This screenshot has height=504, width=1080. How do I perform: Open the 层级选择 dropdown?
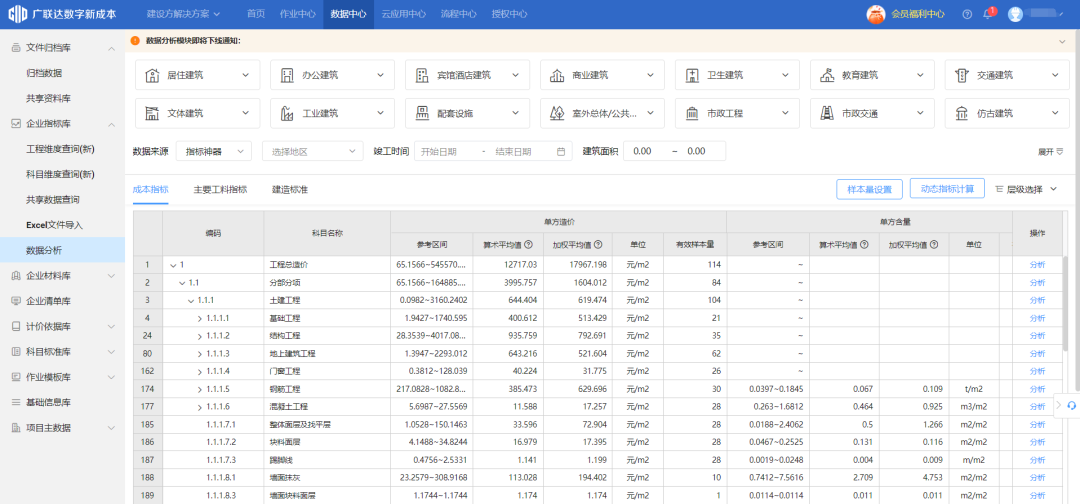(x=1026, y=189)
